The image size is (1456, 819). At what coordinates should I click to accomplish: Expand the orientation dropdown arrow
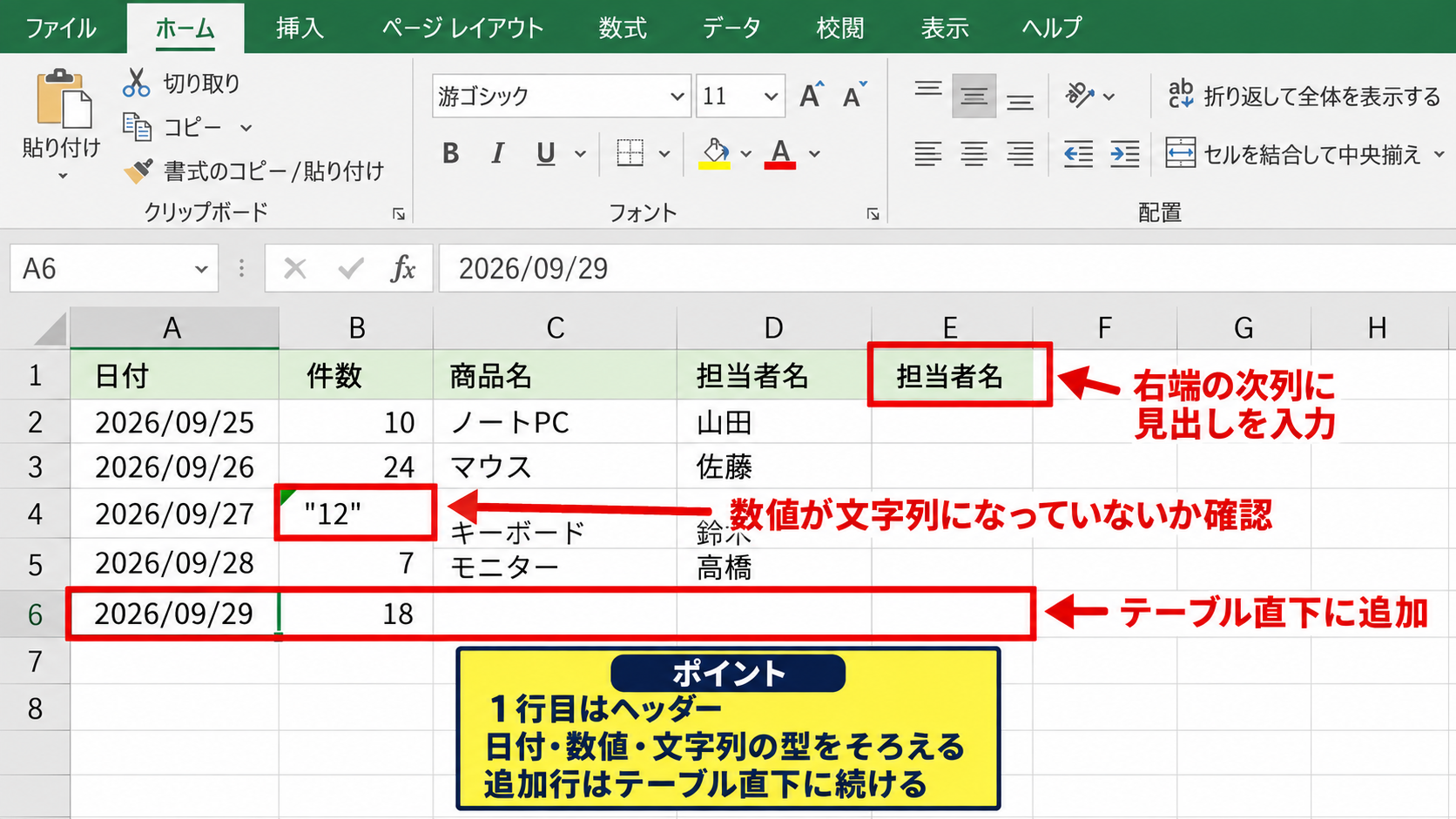pyautogui.click(x=1109, y=97)
